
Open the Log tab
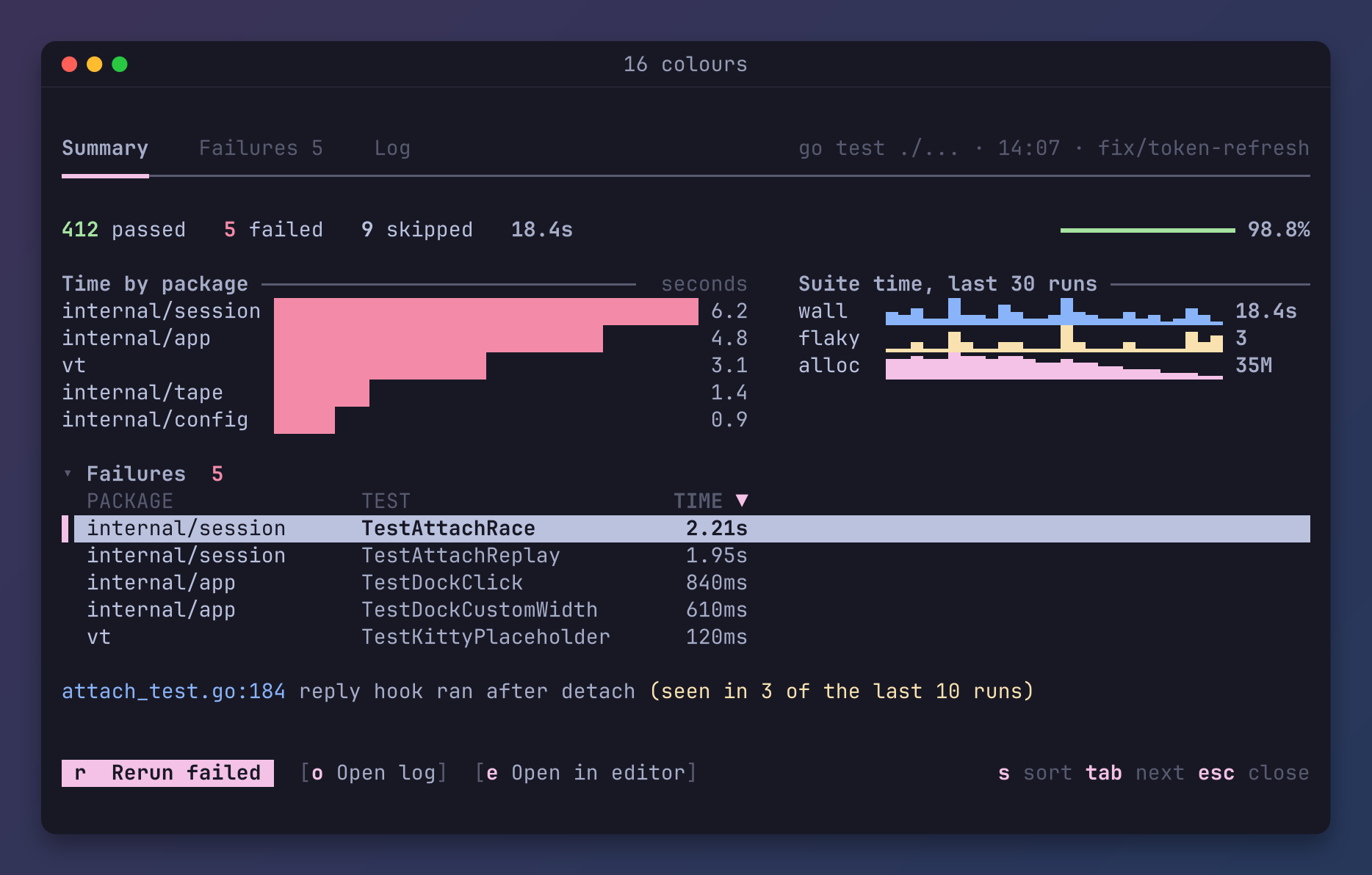[392, 148]
